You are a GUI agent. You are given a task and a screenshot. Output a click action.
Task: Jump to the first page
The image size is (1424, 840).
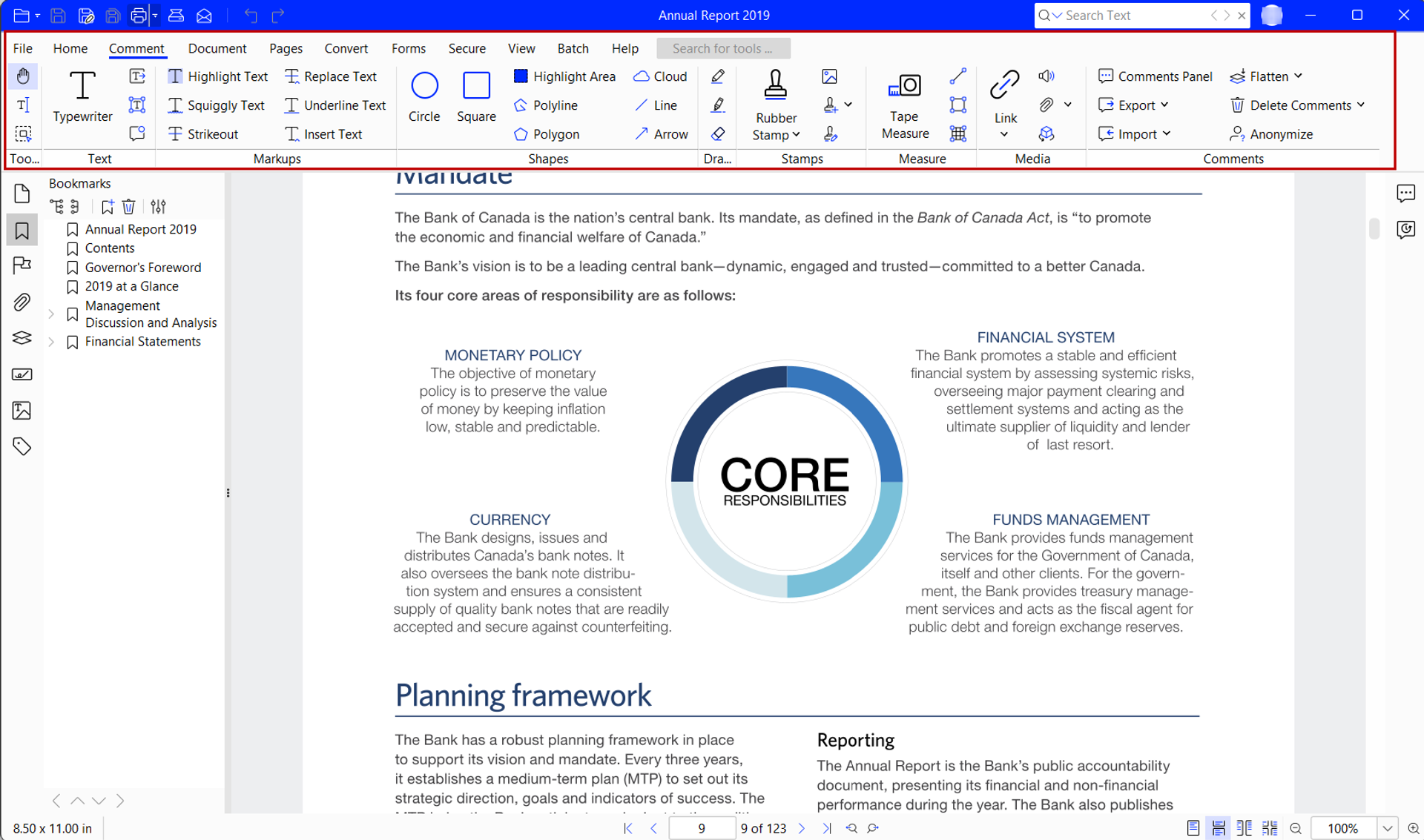pos(628,828)
